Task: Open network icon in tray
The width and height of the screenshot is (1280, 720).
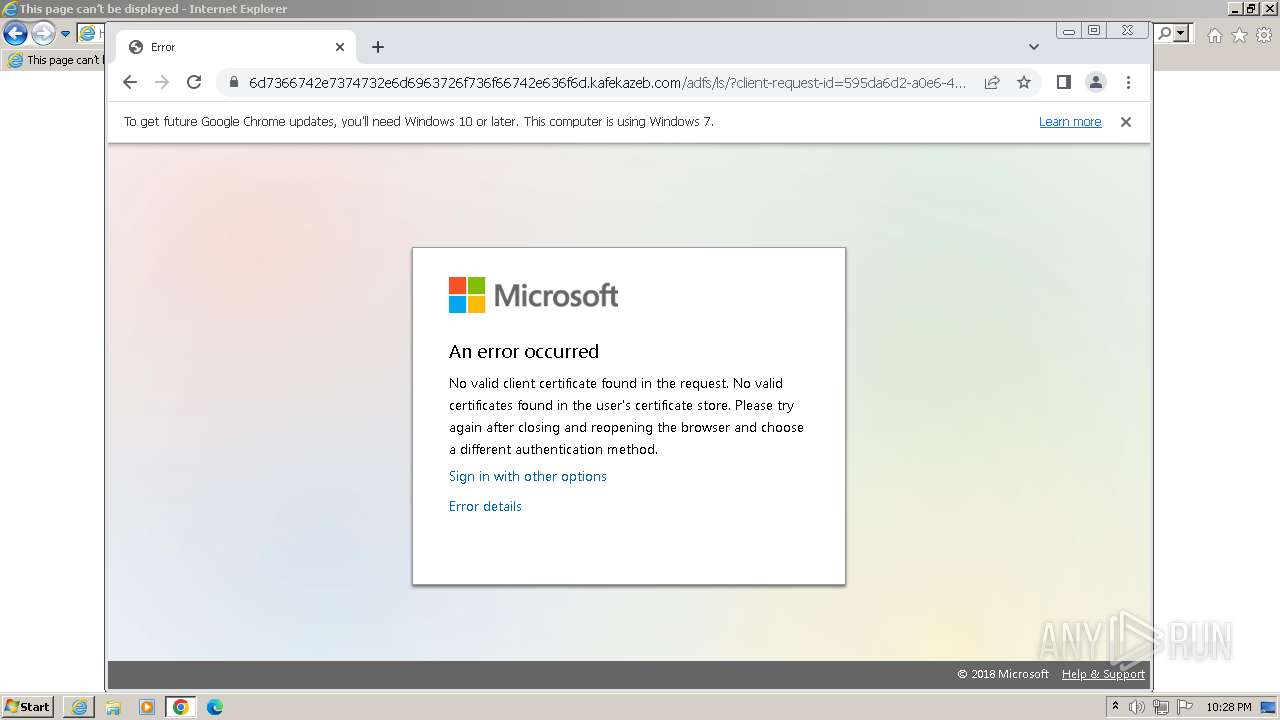Action: [1161, 707]
